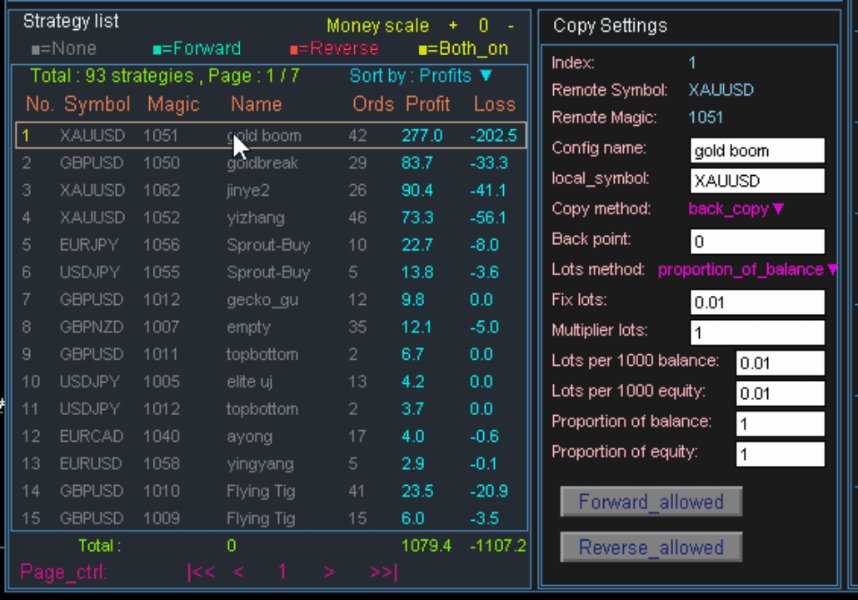Select strategy row gecko_gu
Screen dimensions: 858x600
271,300
